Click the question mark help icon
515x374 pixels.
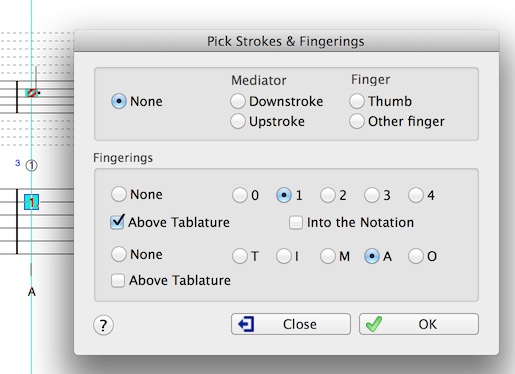click(103, 325)
